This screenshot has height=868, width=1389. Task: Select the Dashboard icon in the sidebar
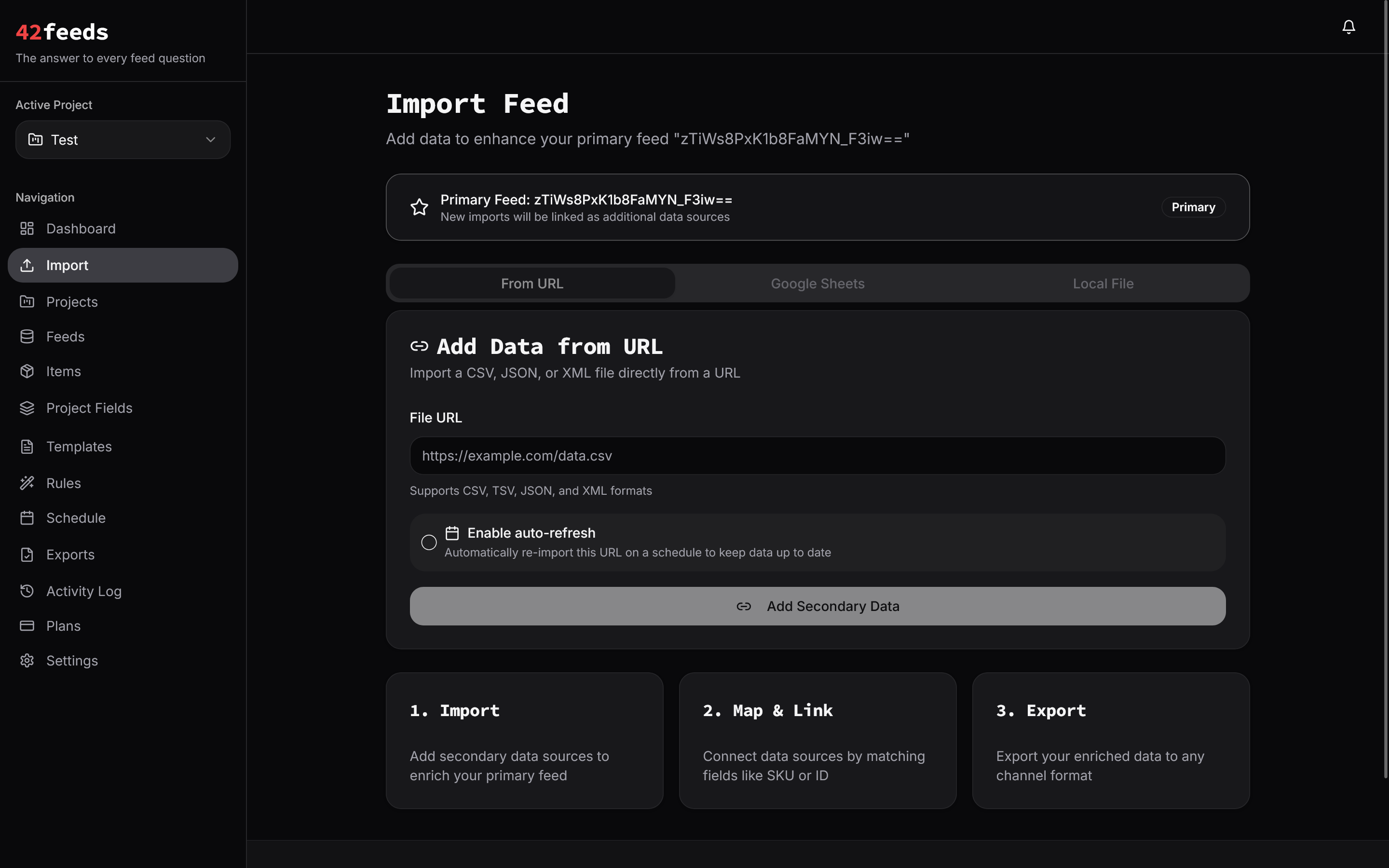[27, 229]
